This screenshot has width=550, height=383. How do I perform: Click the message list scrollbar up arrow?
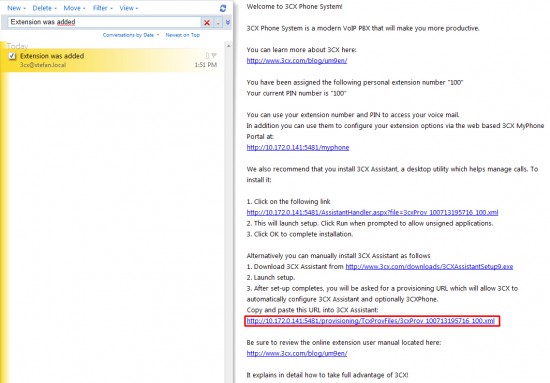(x=229, y=46)
